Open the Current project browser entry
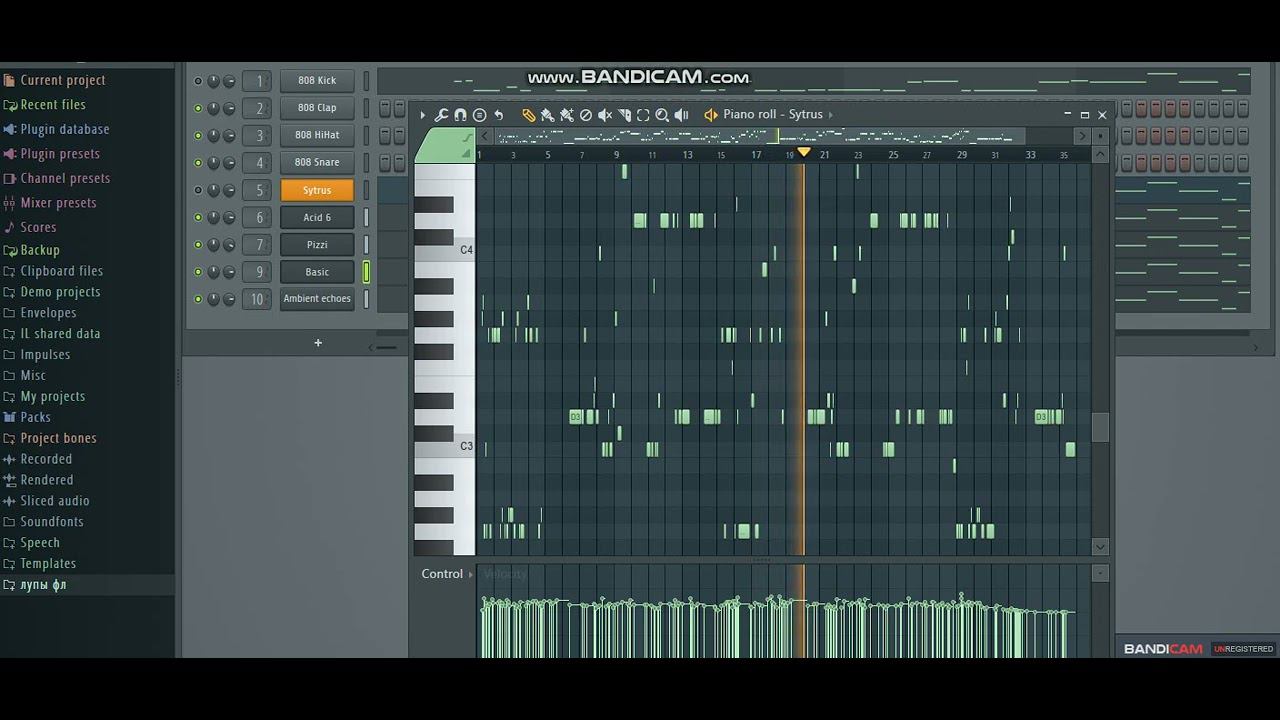The width and height of the screenshot is (1280, 720). 62,80
